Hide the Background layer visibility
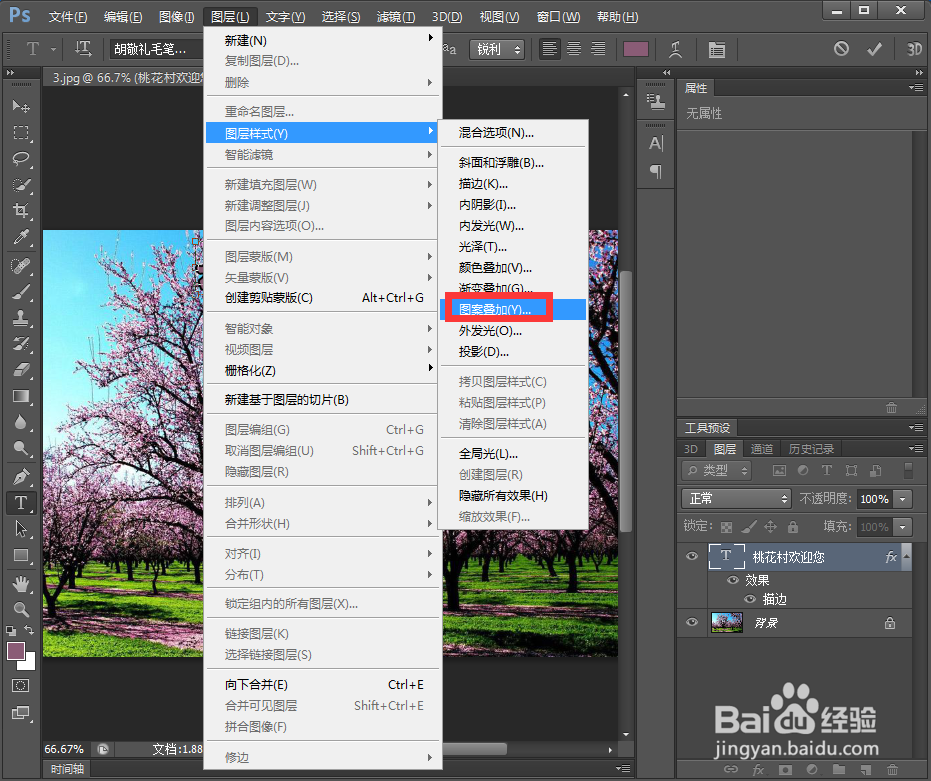 (x=691, y=623)
